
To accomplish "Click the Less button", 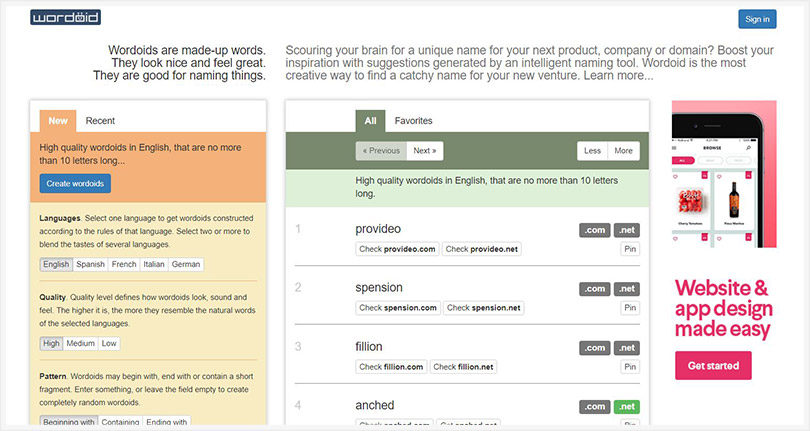I will pyautogui.click(x=593, y=151).
